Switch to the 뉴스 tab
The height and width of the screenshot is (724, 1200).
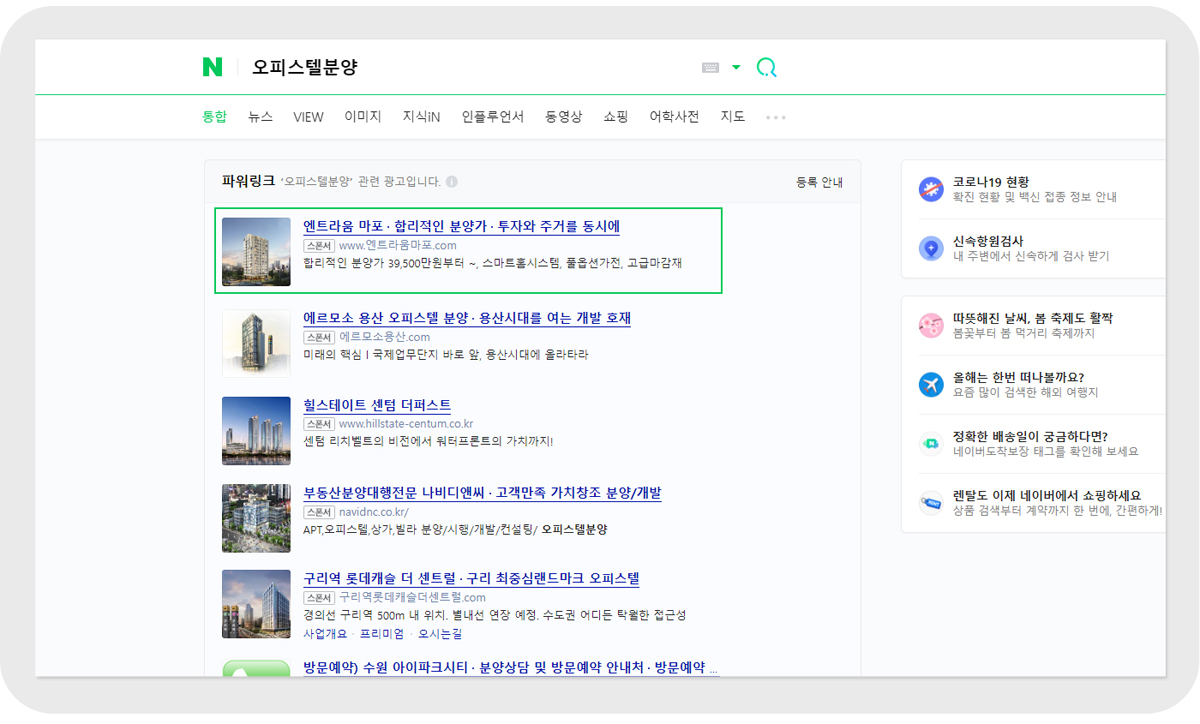point(260,117)
